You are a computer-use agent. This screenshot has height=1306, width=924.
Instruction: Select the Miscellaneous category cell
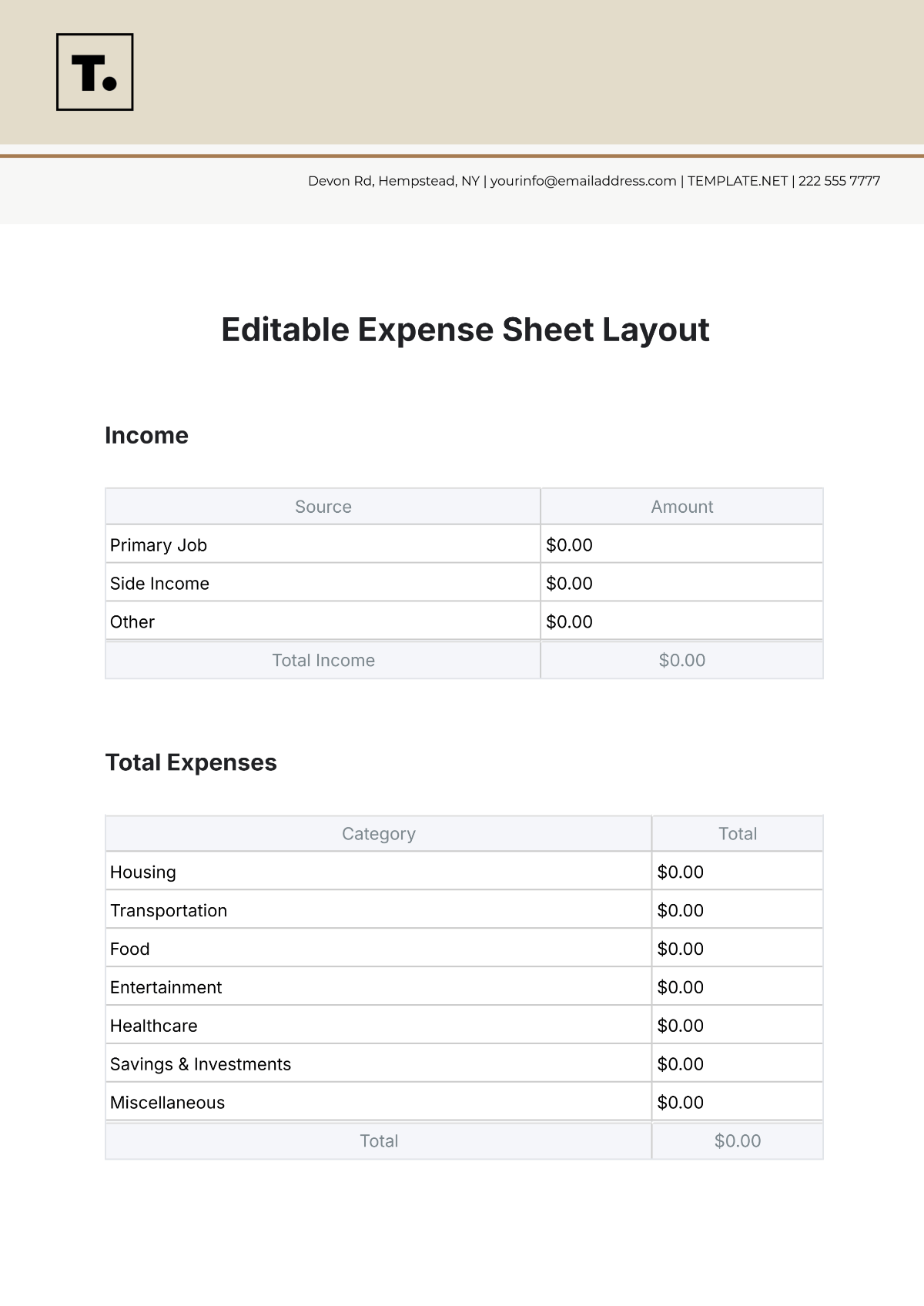pyautogui.click(x=378, y=1103)
